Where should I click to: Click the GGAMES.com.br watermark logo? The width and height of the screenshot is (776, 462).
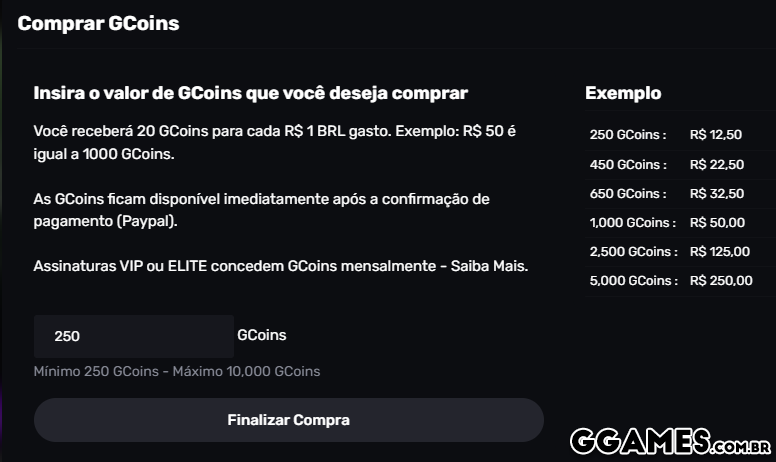[x=670, y=441]
